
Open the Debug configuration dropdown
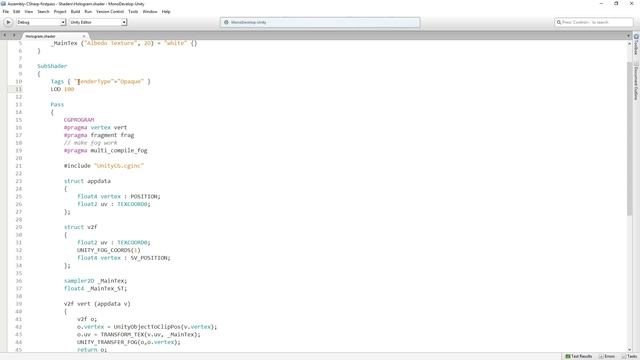pyautogui.click(x=41, y=22)
